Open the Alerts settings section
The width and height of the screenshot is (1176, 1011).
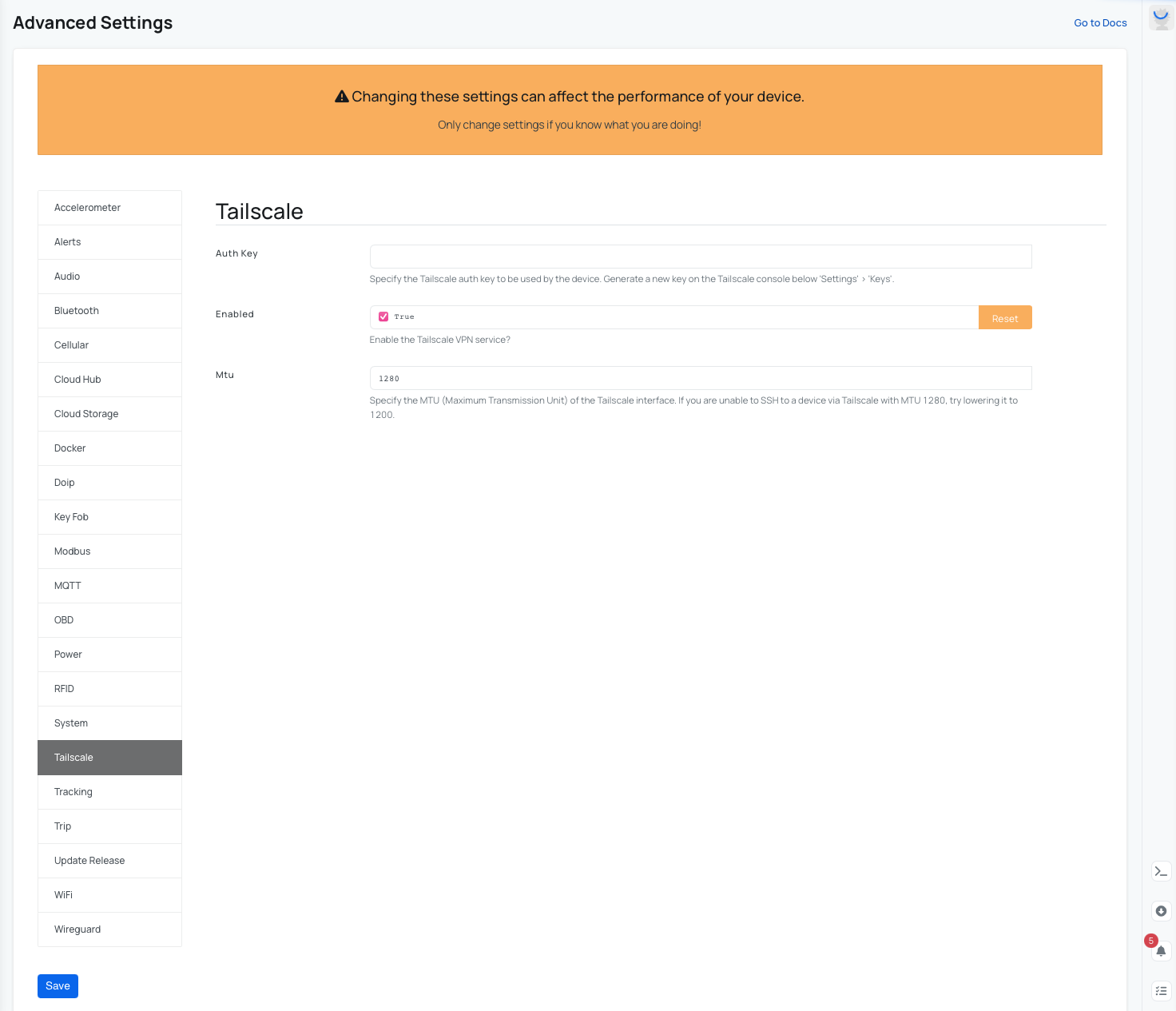pyautogui.click(x=109, y=242)
